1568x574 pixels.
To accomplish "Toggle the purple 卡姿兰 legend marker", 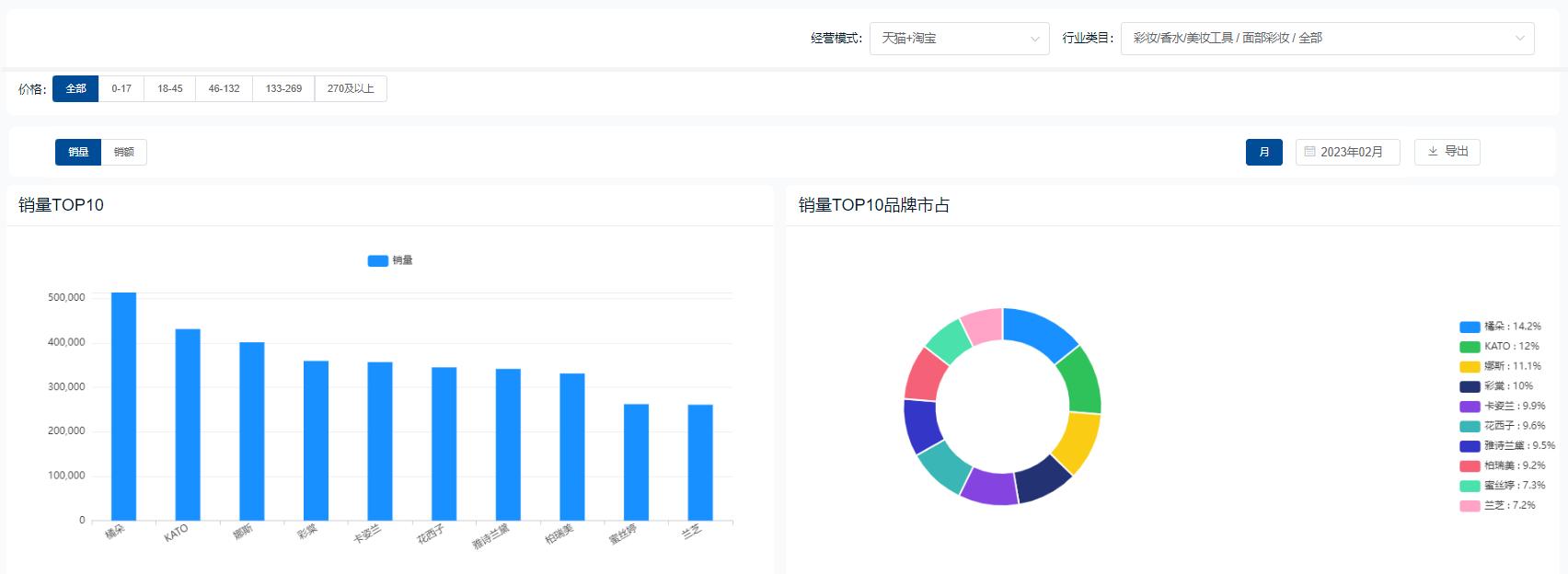I will tap(1470, 407).
